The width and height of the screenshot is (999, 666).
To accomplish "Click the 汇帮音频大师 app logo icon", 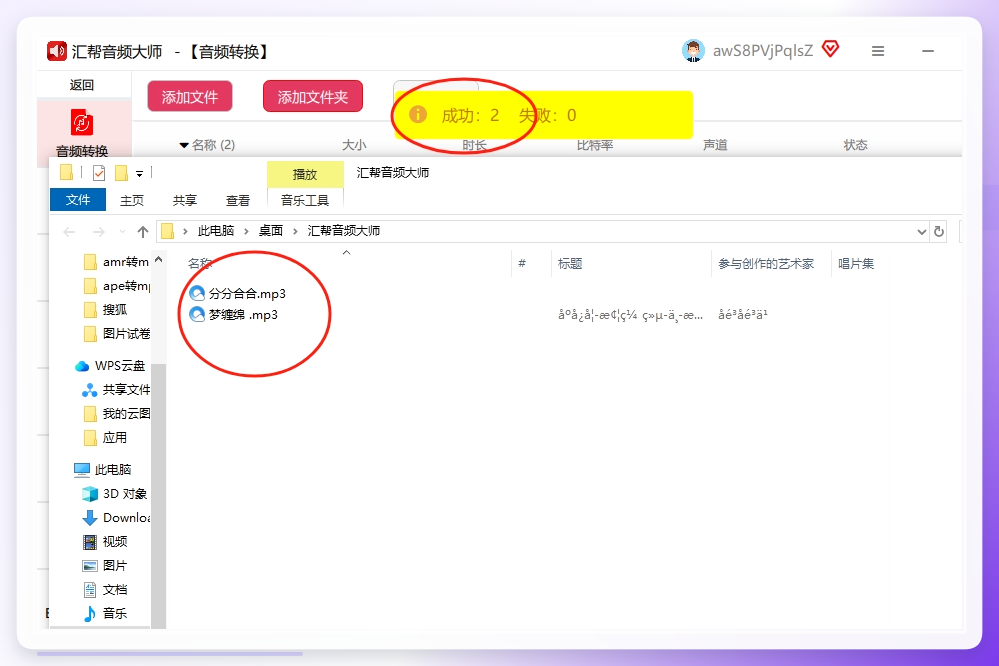I will [57, 51].
